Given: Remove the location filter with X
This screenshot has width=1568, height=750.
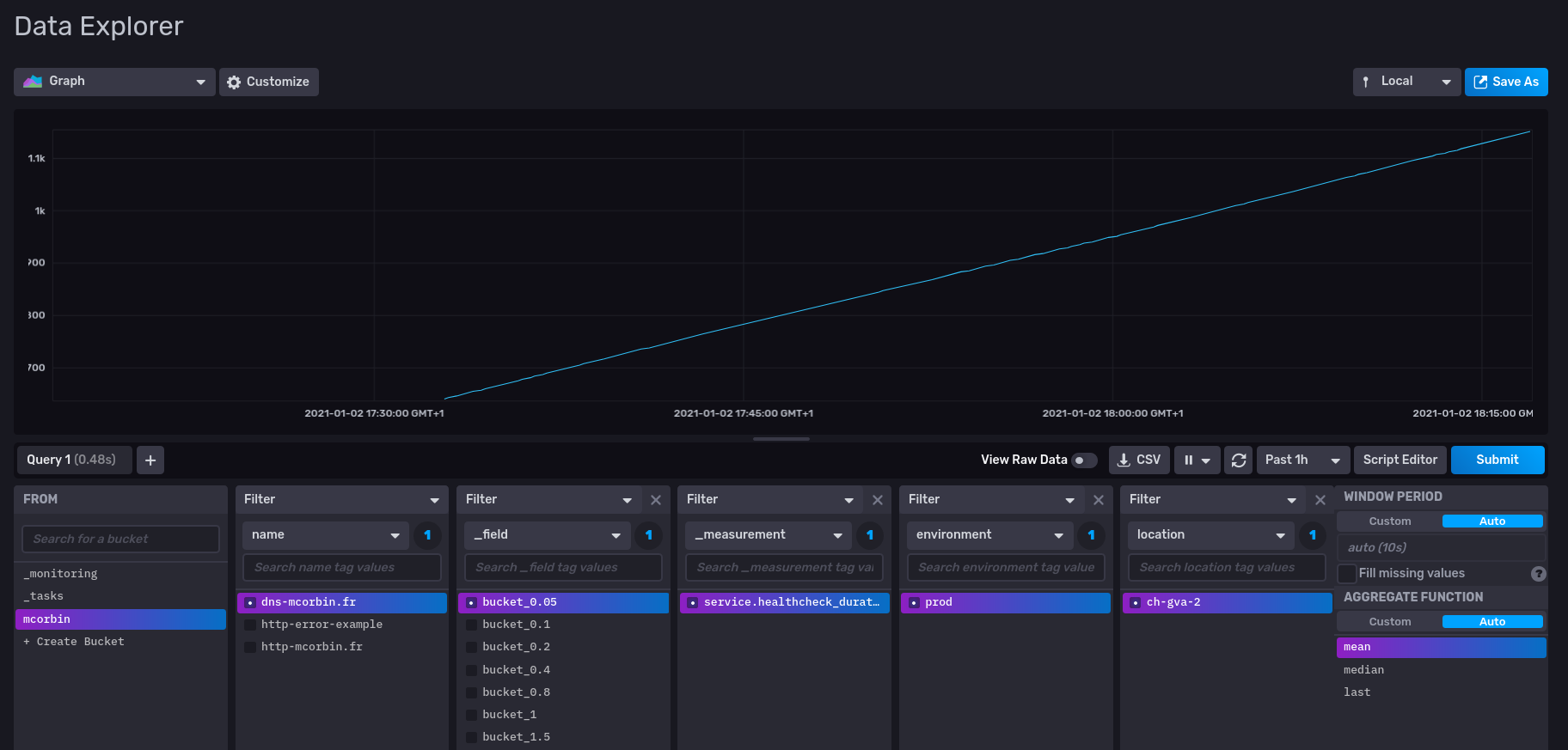Looking at the screenshot, I should pos(1320,500).
